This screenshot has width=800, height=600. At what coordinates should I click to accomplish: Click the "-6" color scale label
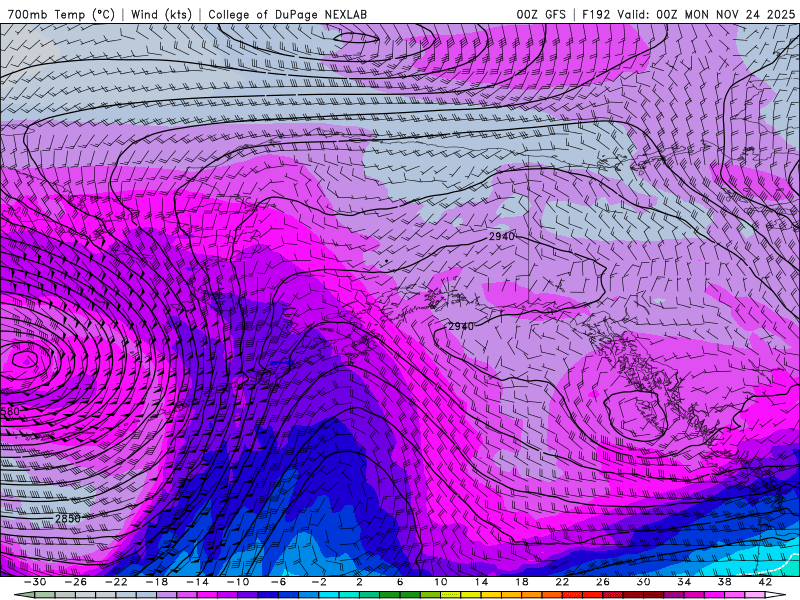[278, 582]
